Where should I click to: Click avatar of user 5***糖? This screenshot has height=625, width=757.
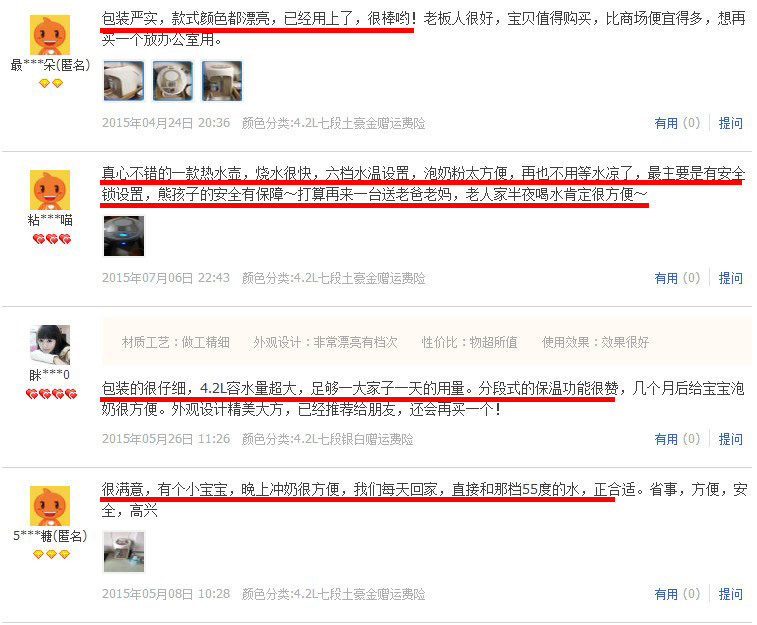[x=50, y=506]
